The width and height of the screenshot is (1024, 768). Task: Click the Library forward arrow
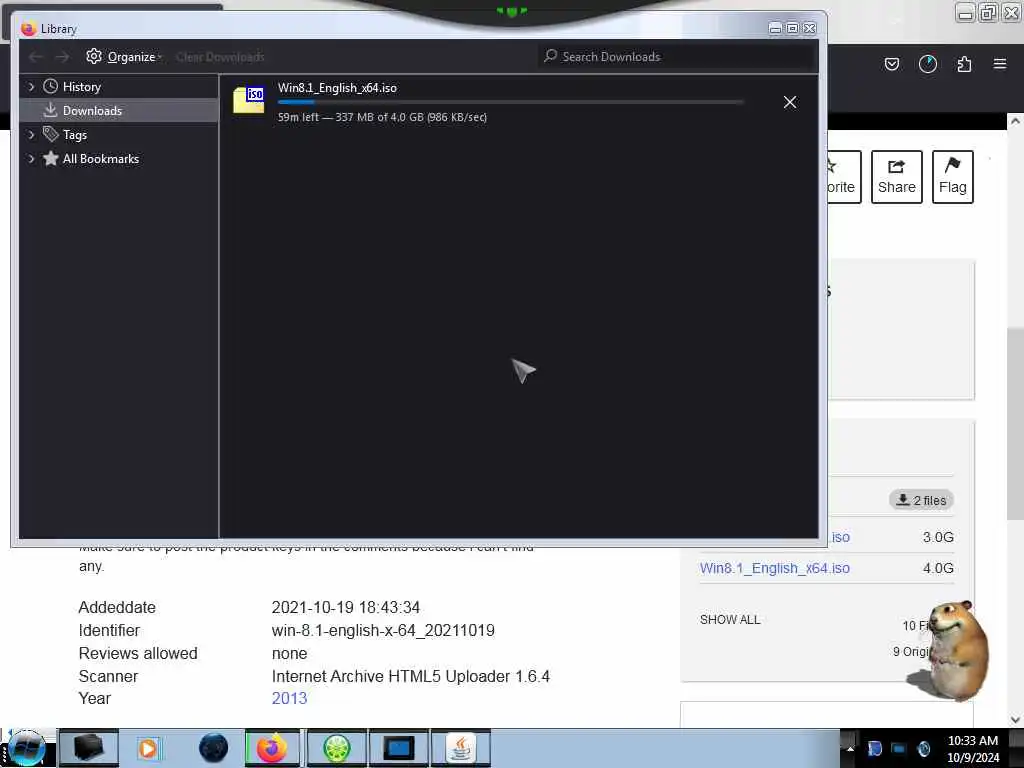(x=62, y=57)
